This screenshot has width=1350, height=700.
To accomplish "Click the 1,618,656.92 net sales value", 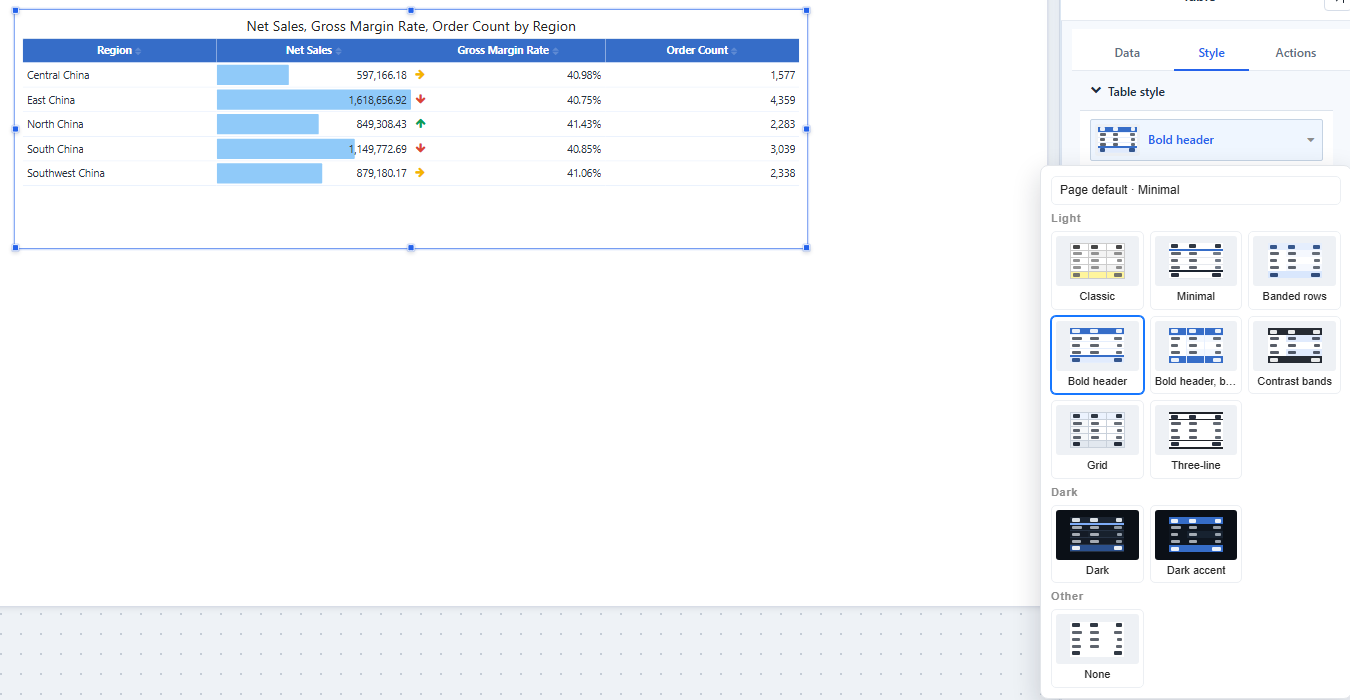I will [x=378, y=100].
